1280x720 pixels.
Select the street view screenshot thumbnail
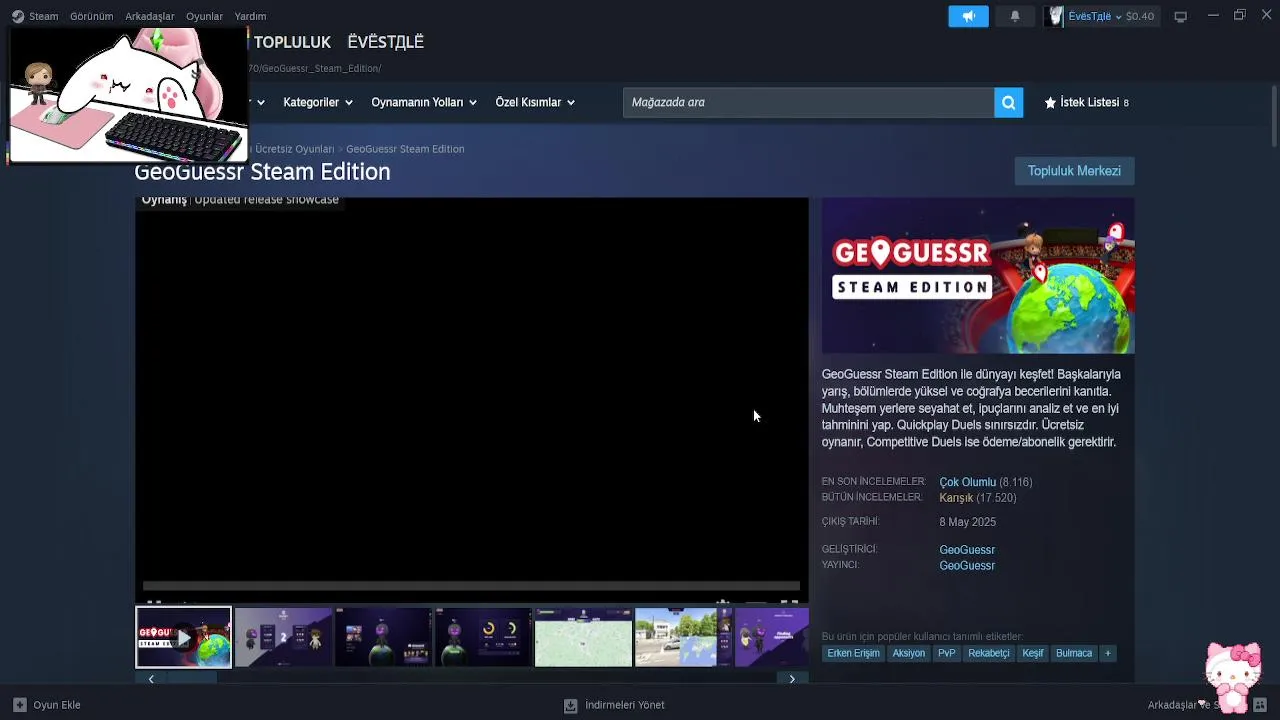point(683,637)
